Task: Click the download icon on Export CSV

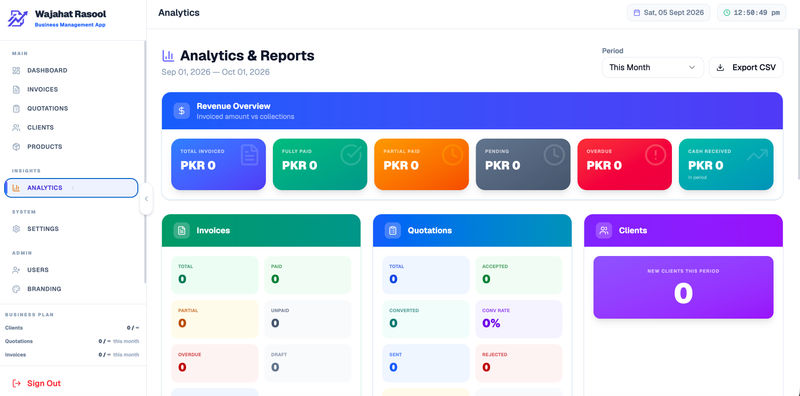Action: click(720, 67)
